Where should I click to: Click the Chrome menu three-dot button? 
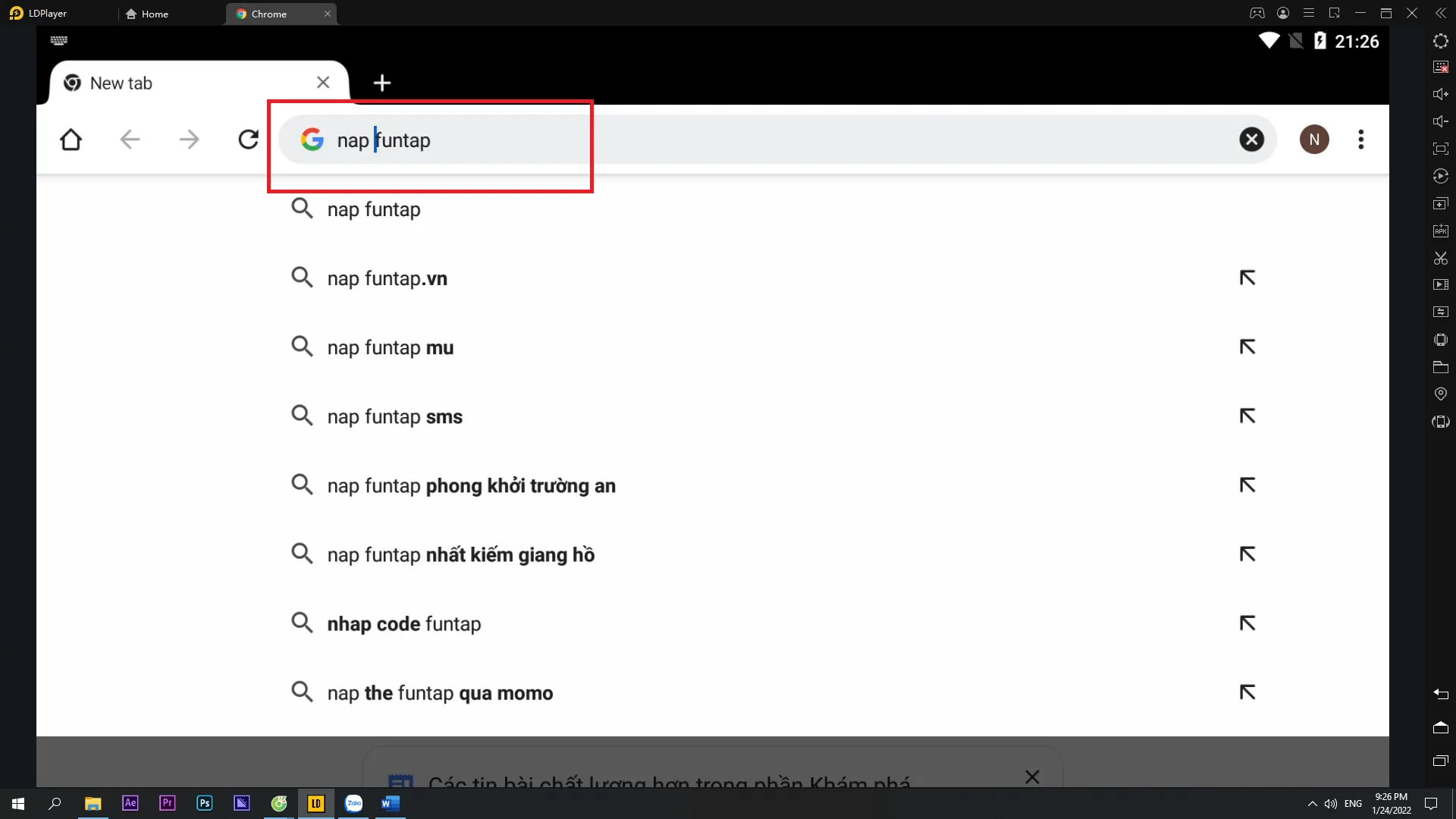pos(1361,139)
